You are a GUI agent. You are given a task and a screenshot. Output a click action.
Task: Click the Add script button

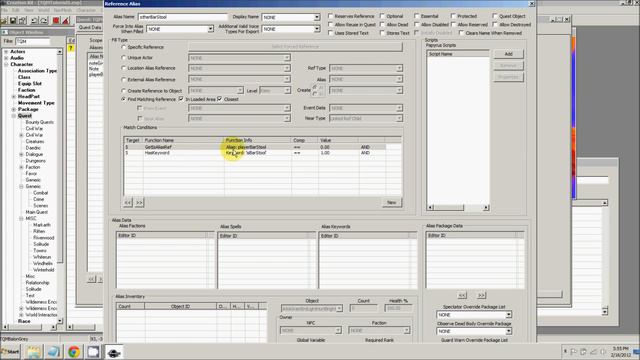tap(508, 54)
